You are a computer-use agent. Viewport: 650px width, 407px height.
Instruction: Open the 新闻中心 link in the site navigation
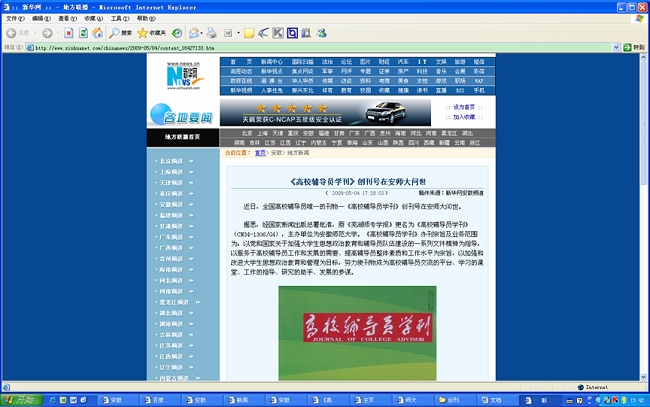272,62
